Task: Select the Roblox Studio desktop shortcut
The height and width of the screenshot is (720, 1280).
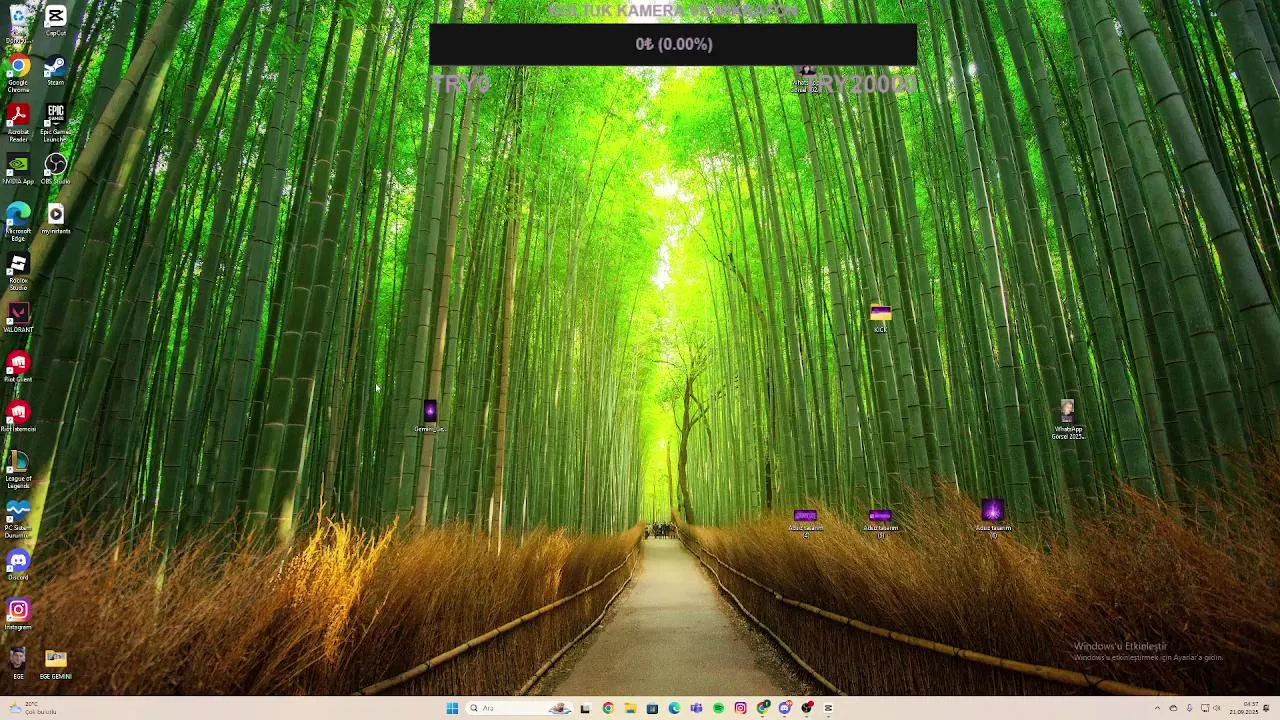Action: tap(18, 271)
